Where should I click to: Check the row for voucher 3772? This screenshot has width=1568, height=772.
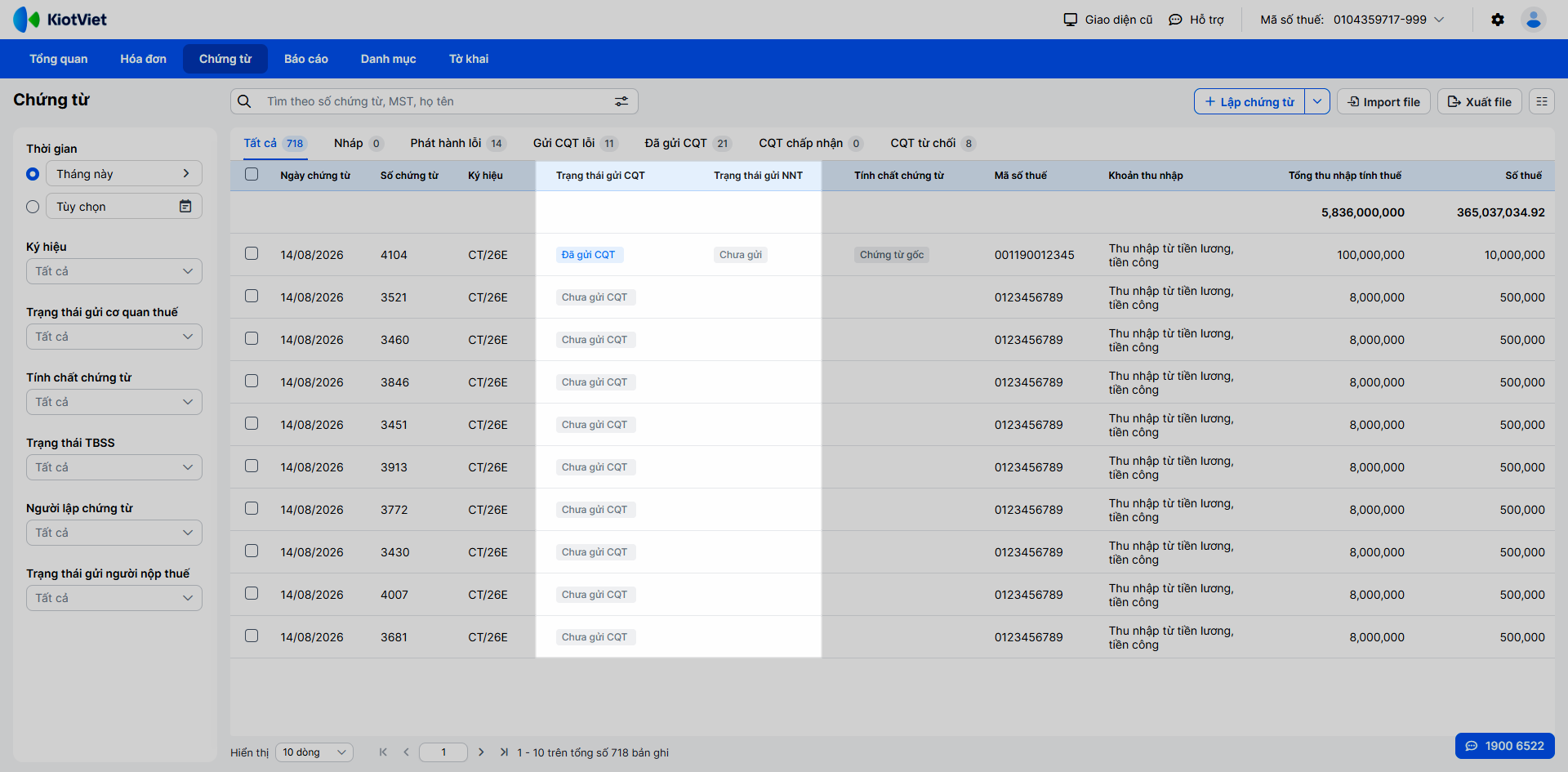point(252,509)
